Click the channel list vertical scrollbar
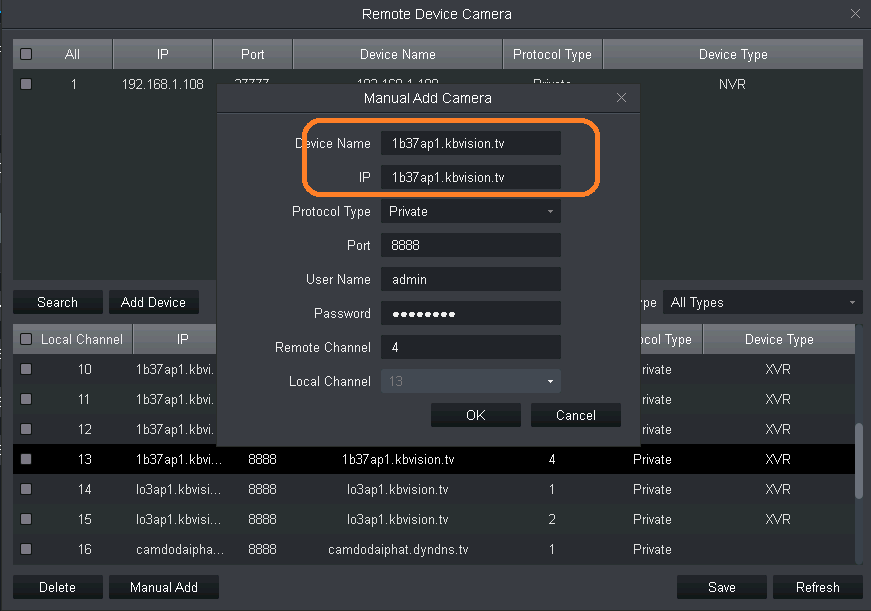Screen dimensions: 871x611 858,460
